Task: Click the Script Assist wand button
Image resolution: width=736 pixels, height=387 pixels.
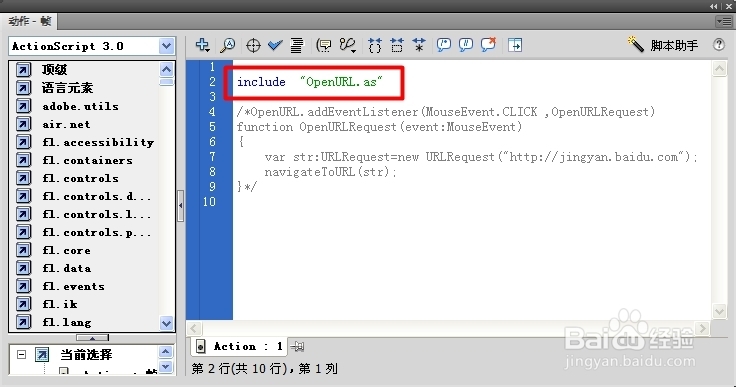Action: point(663,45)
